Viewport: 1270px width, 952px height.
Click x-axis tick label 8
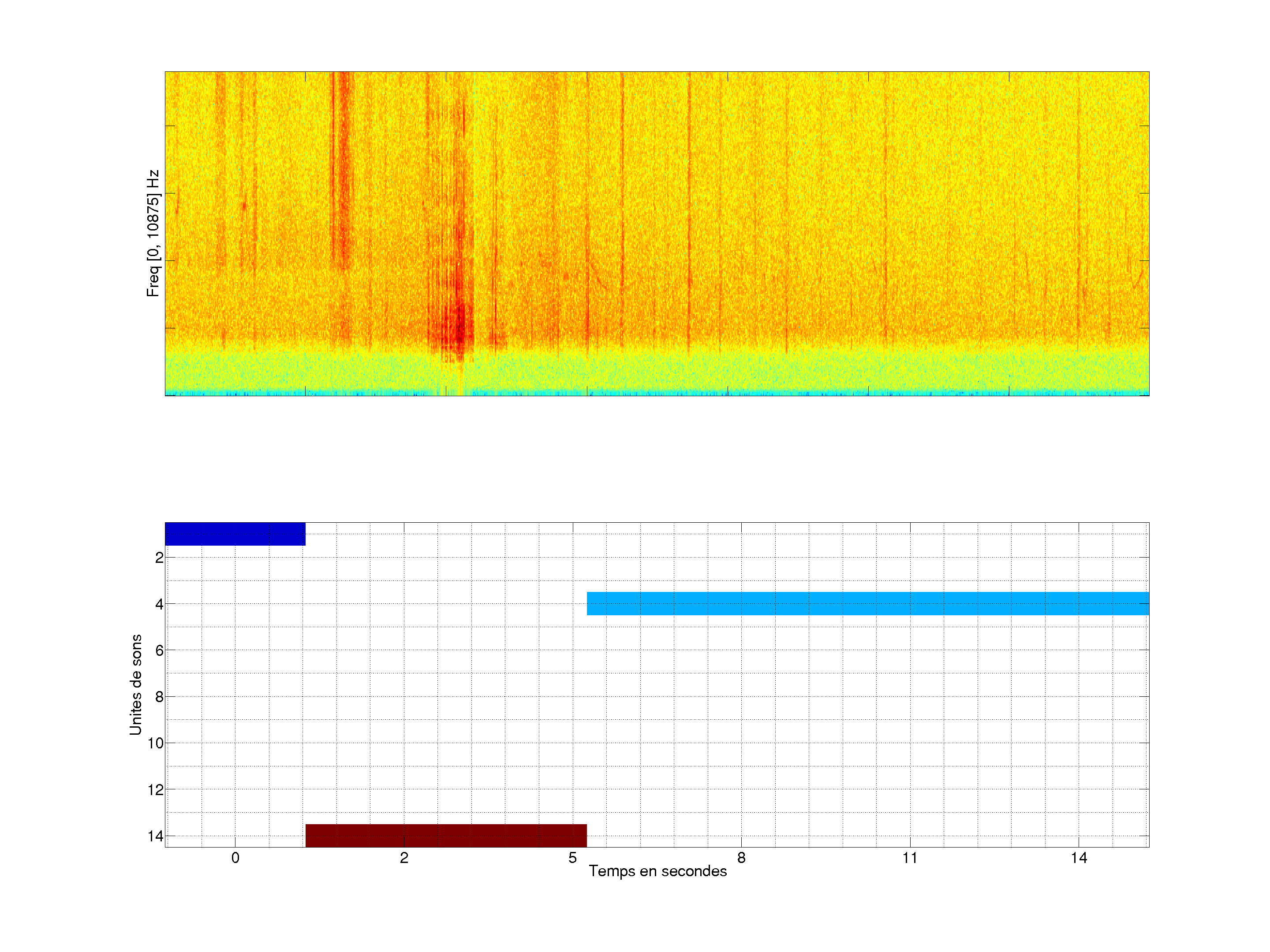(x=741, y=858)
